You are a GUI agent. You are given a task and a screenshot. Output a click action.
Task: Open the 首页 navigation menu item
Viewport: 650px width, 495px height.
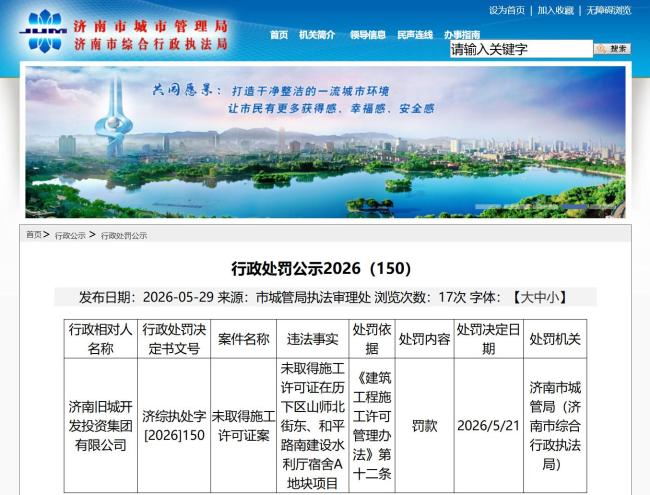click(x=279, y=35)
